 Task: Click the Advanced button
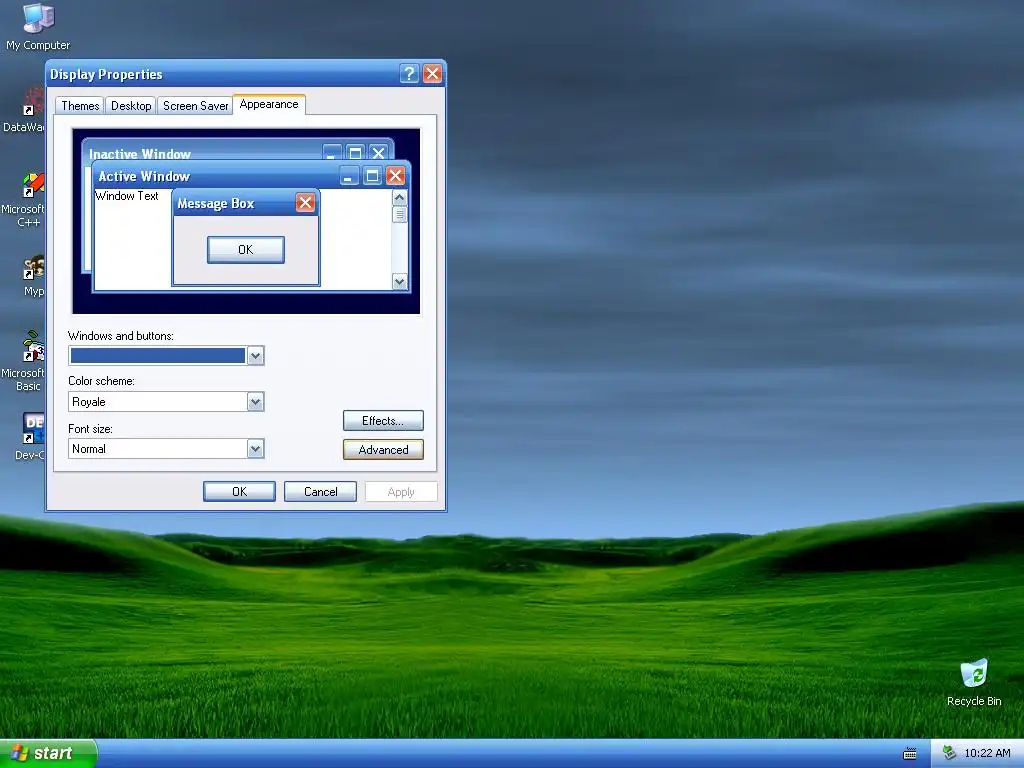pyautogui.click(x=383, y=449)
